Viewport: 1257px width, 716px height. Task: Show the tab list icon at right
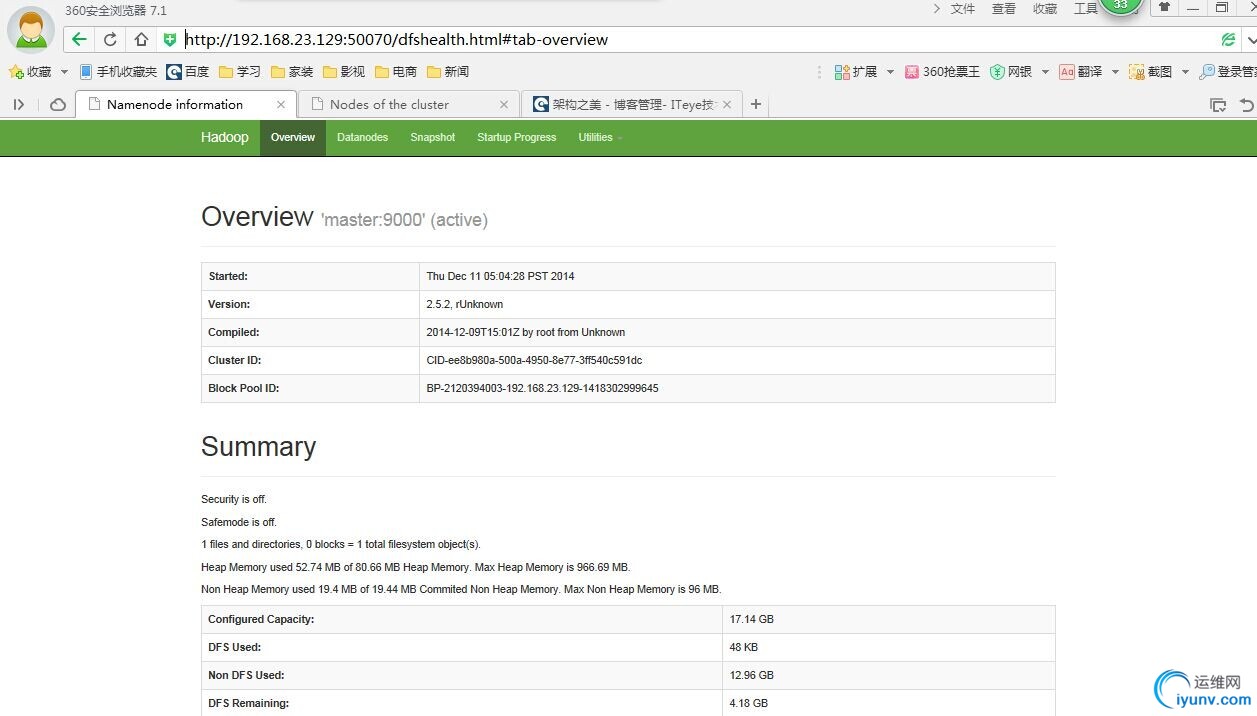pyautogui.click(x=1217, y=104)
